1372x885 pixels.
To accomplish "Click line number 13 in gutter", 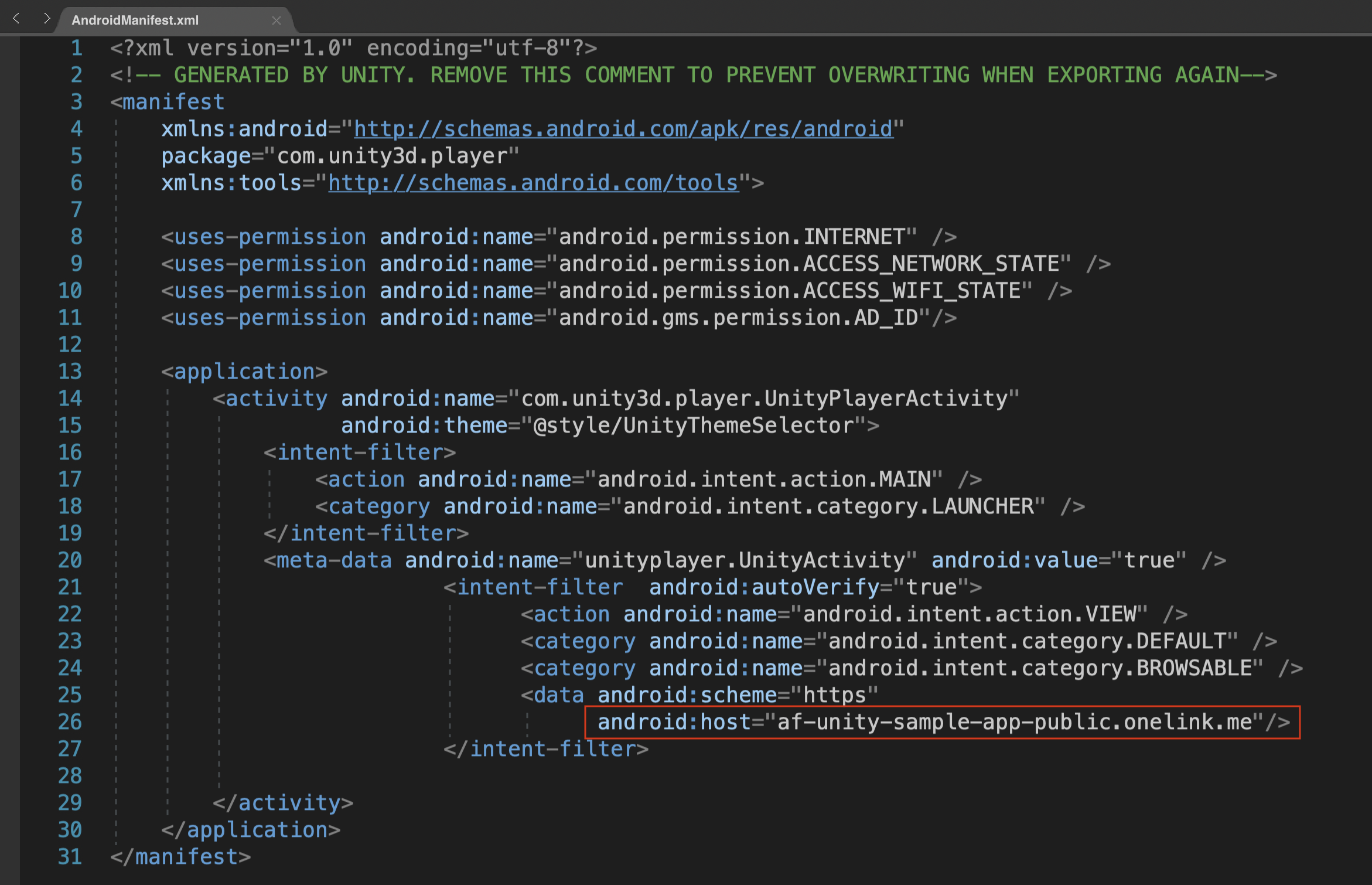I will 70,372.
